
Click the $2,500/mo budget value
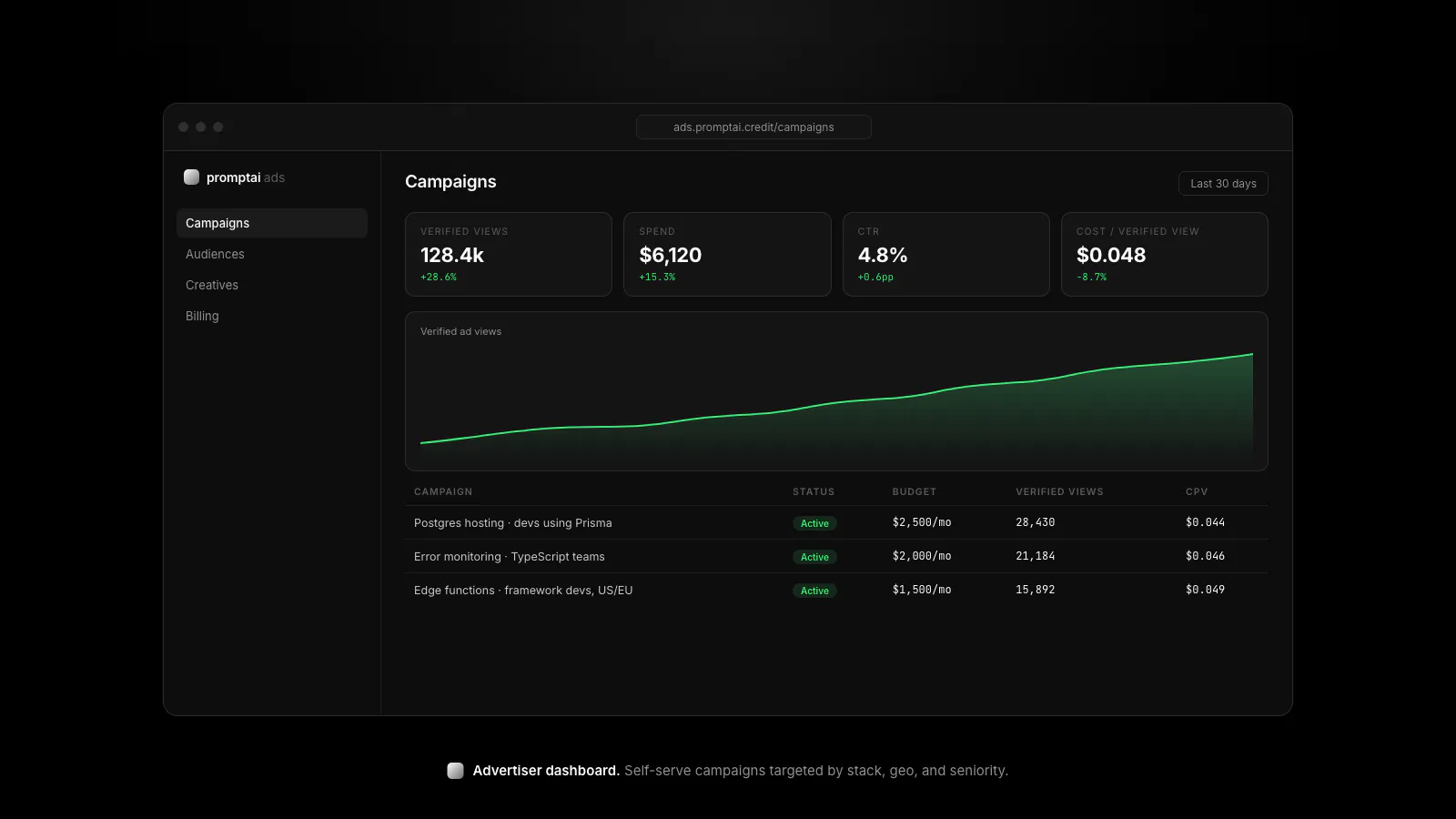tap(922, 522)
